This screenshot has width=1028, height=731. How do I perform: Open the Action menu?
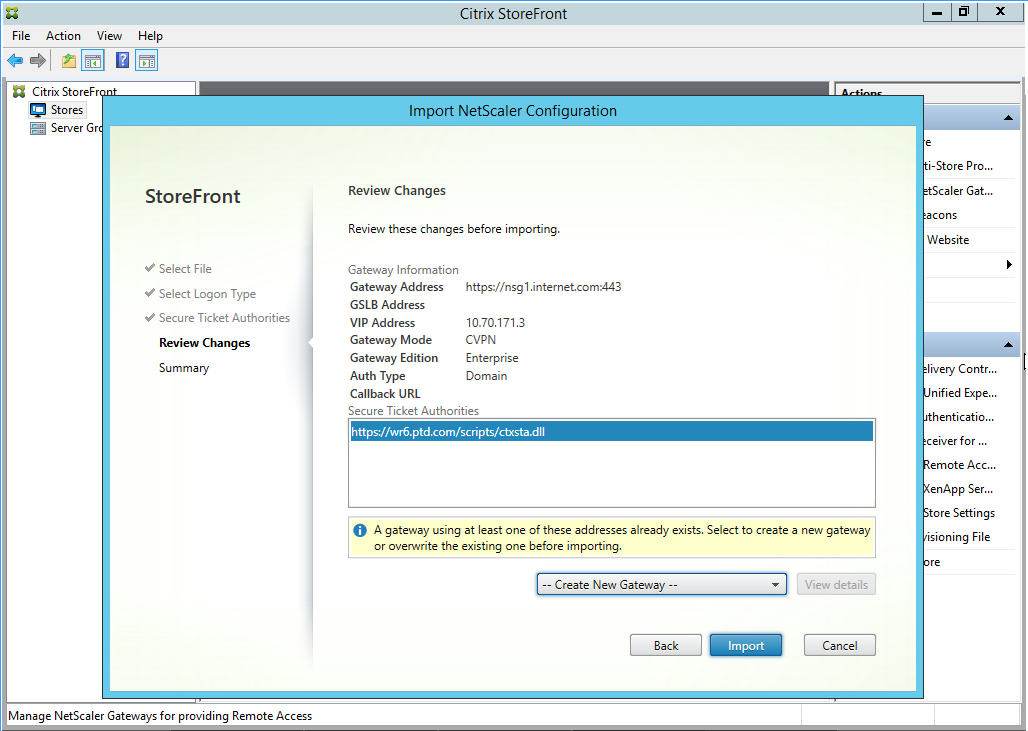coord(63,36)
